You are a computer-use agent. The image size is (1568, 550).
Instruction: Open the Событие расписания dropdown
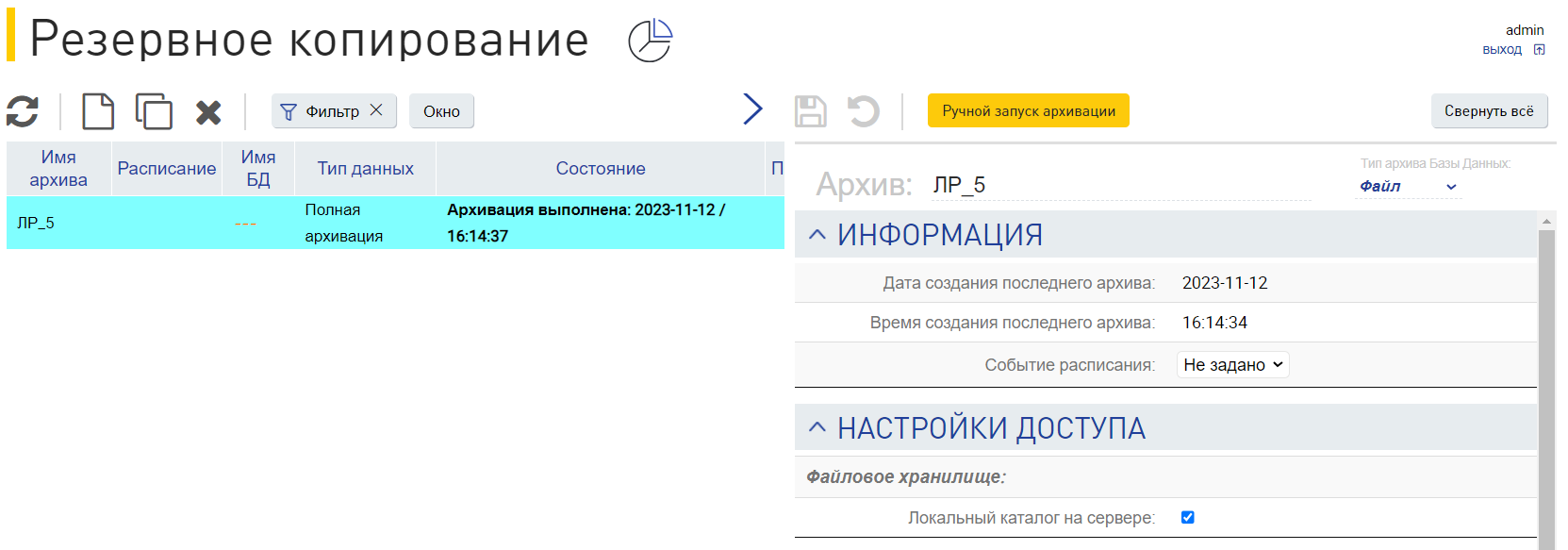pos(1232,365)
